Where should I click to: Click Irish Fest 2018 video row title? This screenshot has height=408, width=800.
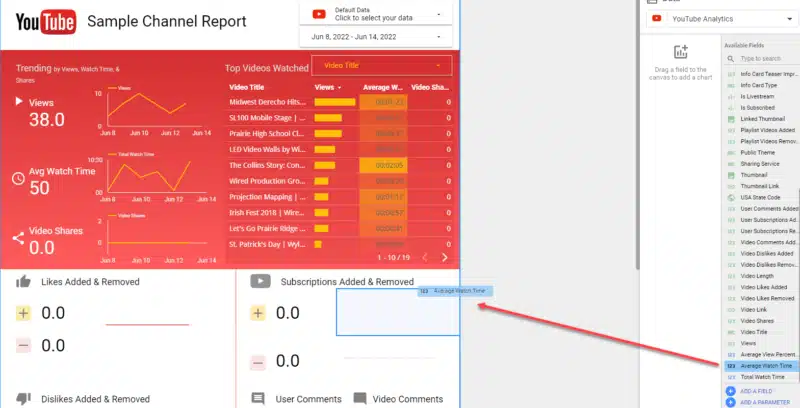click(x=266, y=213)
